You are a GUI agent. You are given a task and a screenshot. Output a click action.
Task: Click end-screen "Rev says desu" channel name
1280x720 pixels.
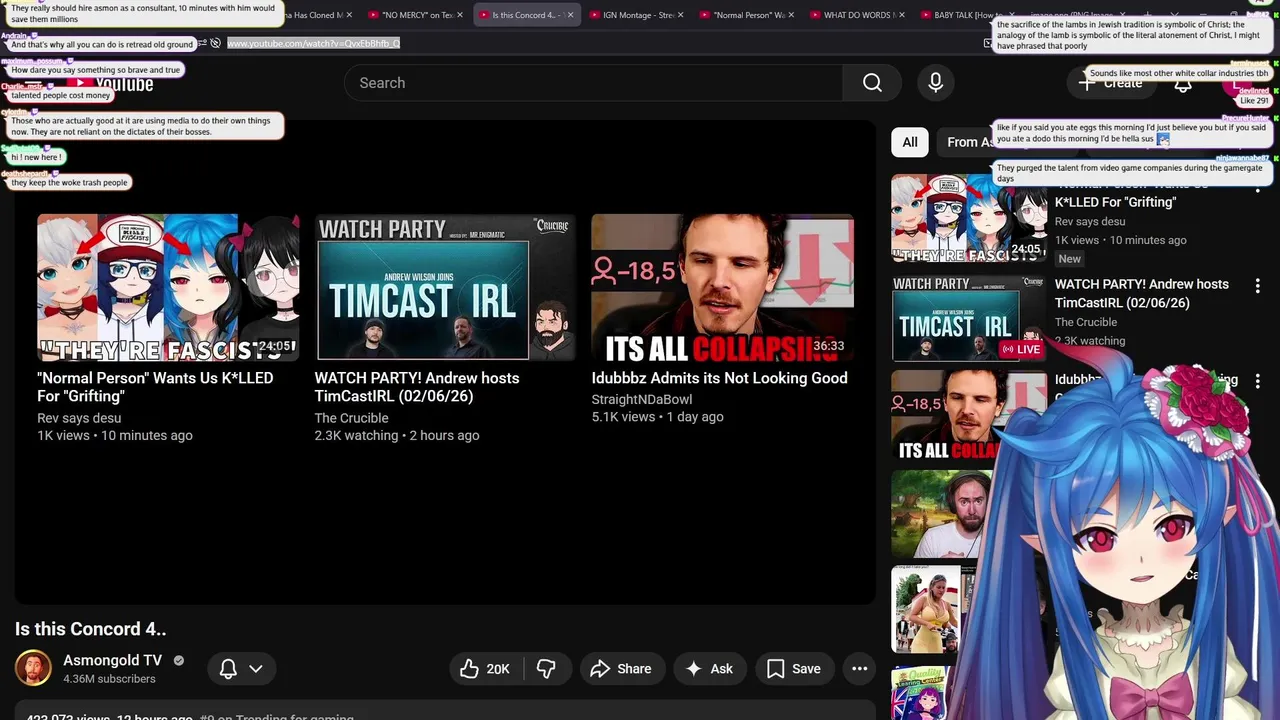point(79,418)
